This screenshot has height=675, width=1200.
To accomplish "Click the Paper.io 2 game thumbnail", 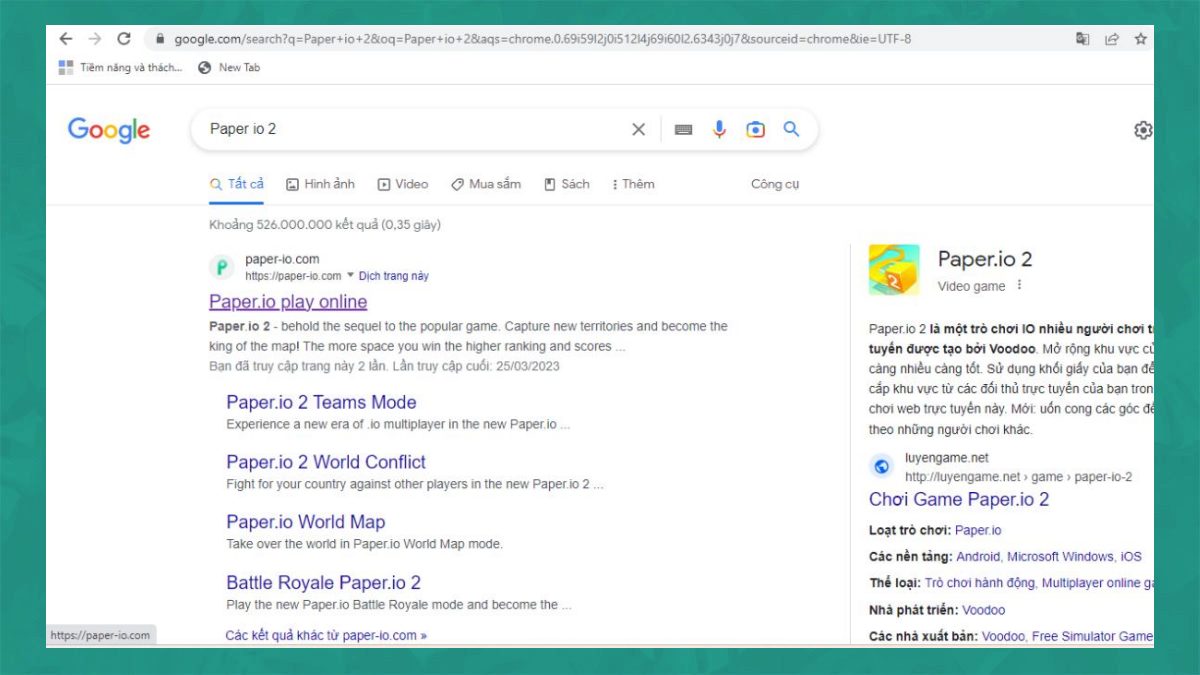I will (894, 270).
